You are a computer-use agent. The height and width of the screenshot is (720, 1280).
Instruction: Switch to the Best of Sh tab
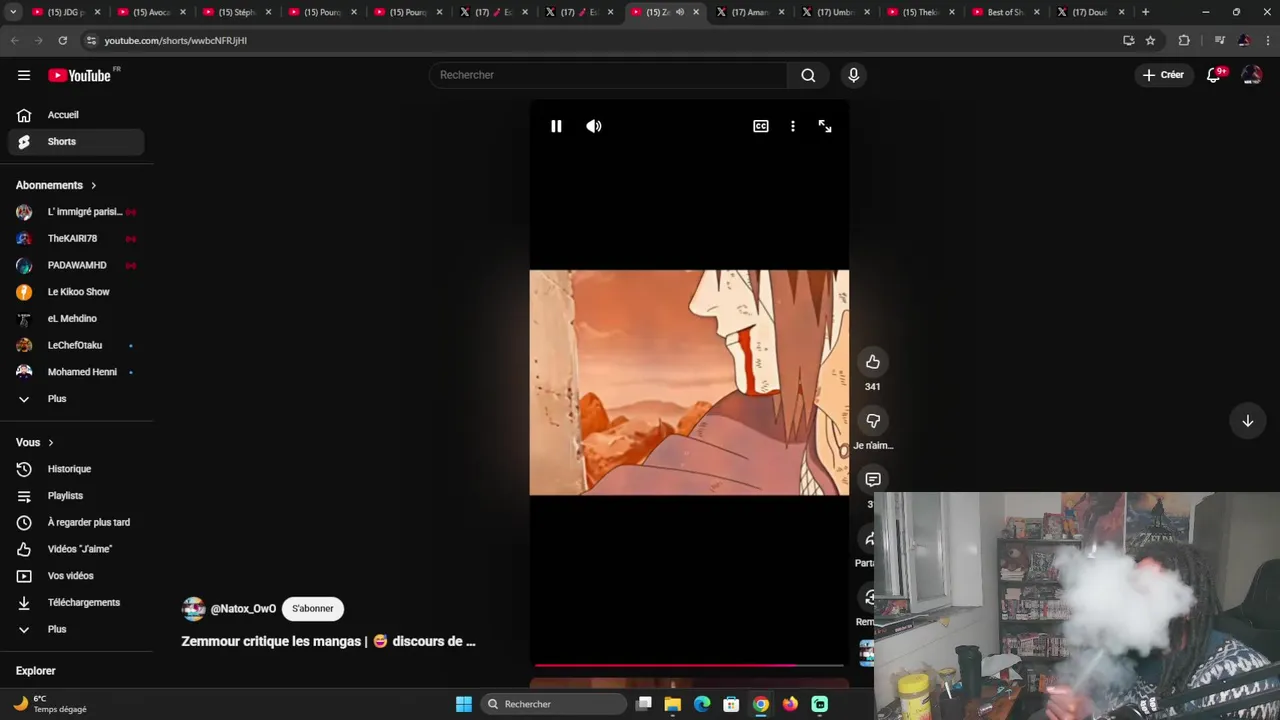coord(1006,12)
